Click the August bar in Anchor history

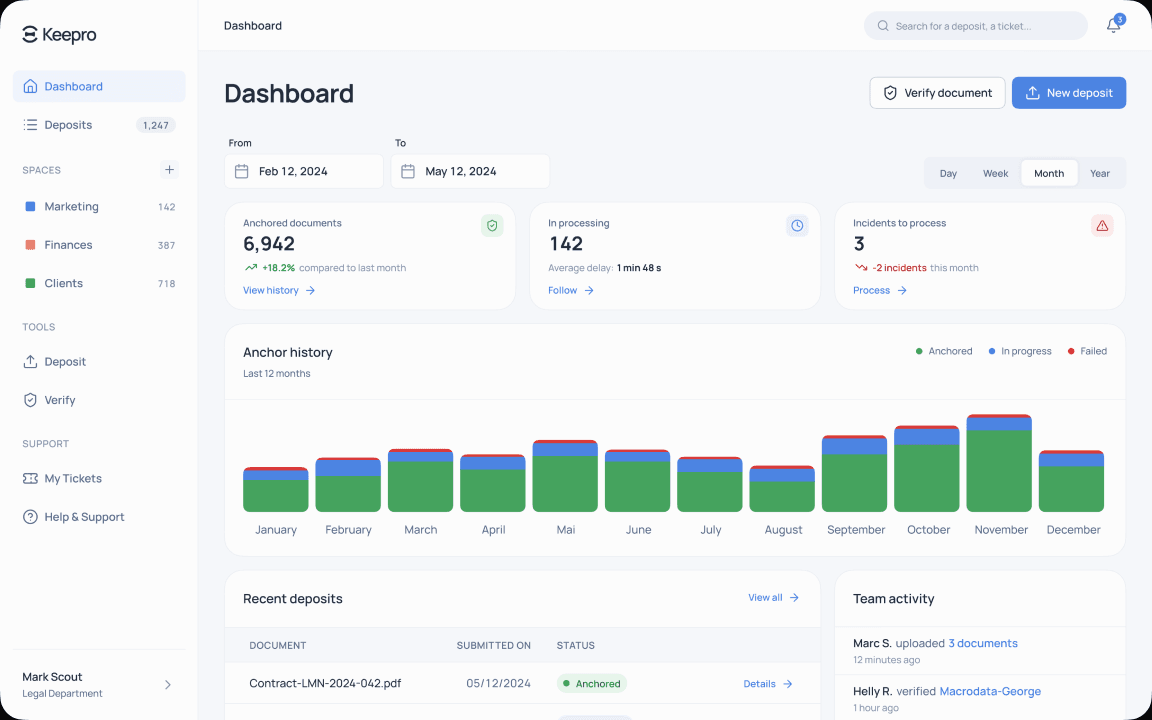point(782,489)
